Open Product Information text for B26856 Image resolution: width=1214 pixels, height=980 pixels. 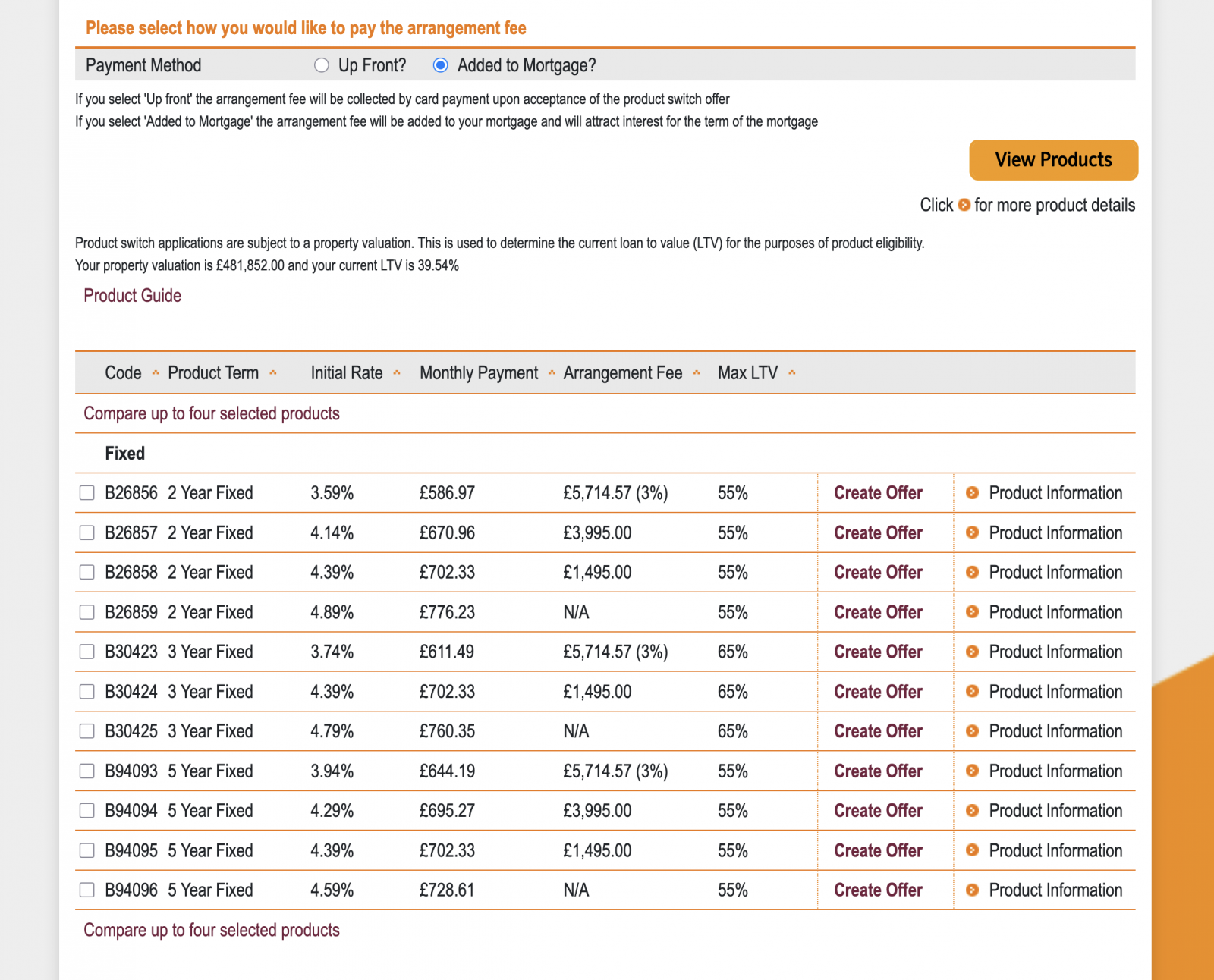point(1055,493)
